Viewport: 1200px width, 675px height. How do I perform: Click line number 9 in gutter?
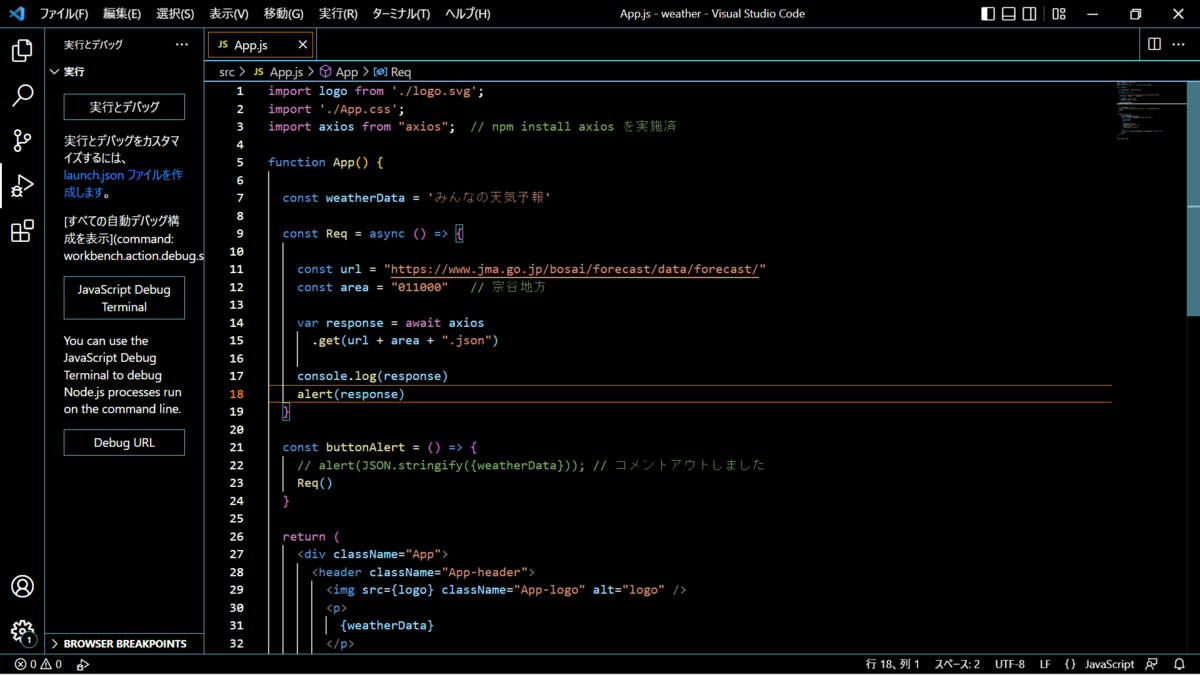(x=240, y=233)
